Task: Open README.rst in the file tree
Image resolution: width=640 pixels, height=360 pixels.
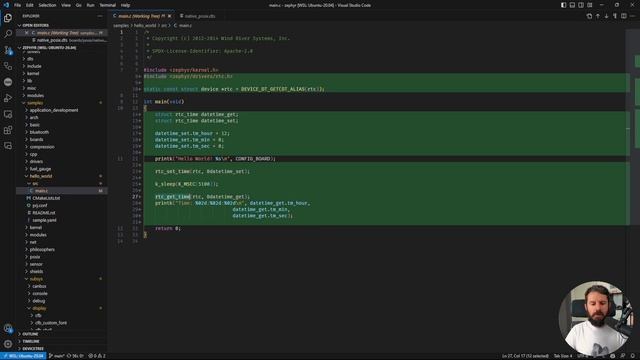Action: click(x=43, y=213)
